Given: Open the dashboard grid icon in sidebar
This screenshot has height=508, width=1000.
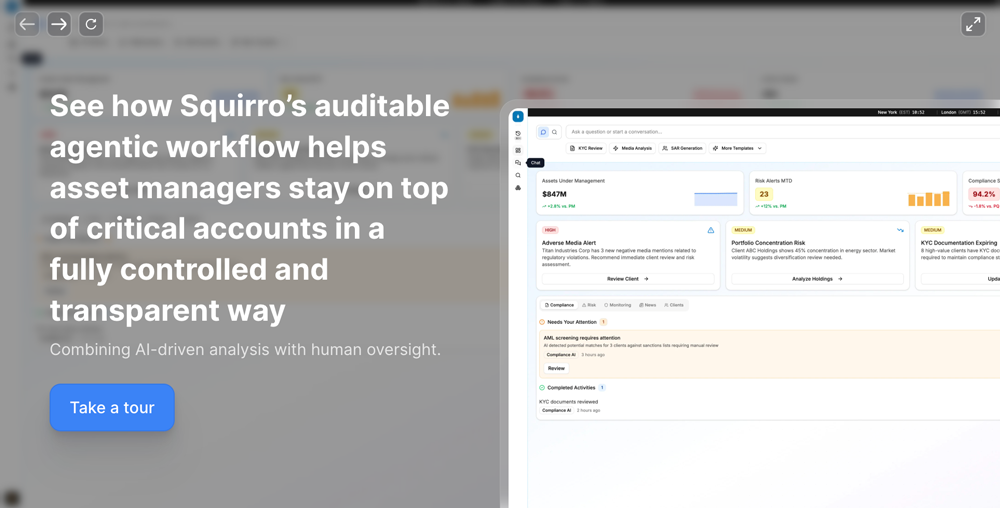Looking at the screenshot, I should click(518, 150).
